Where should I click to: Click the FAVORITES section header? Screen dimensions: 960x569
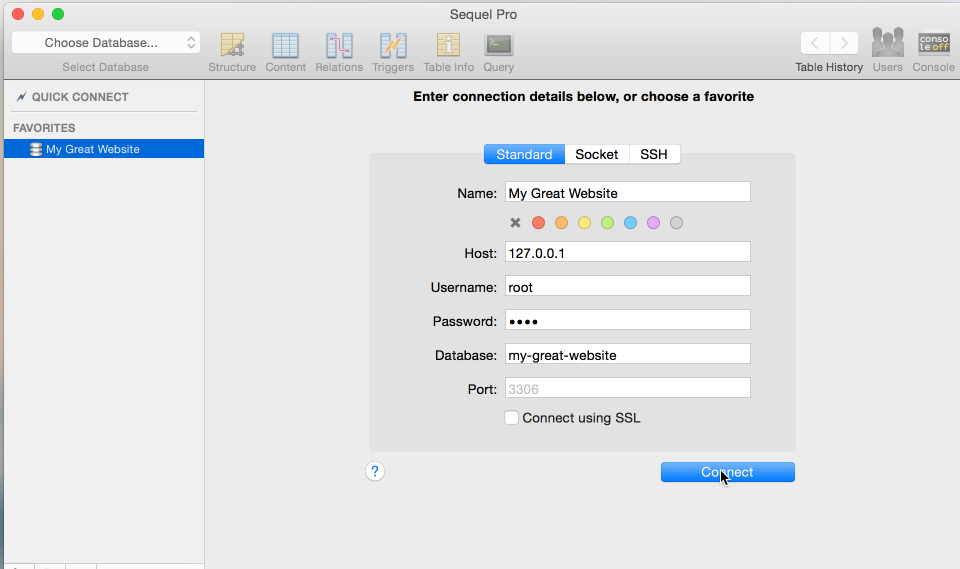(x=44, y=128)
